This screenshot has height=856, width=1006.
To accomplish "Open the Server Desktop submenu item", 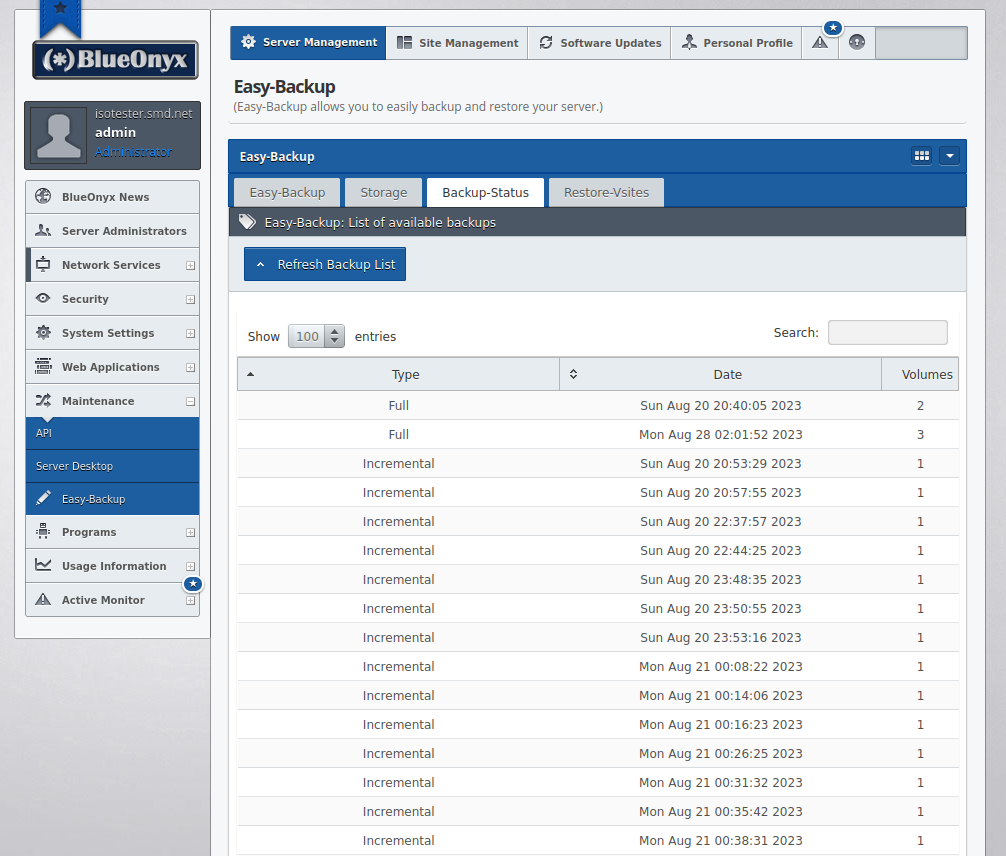I will 112,466.
